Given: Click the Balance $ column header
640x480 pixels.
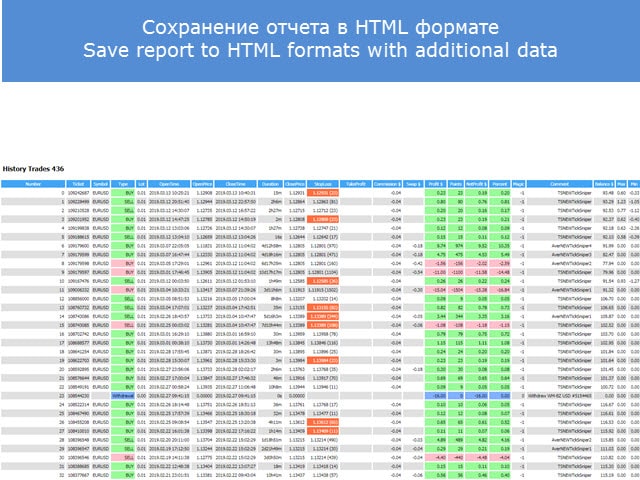Looking at the screenshot, I should point(604,185).
